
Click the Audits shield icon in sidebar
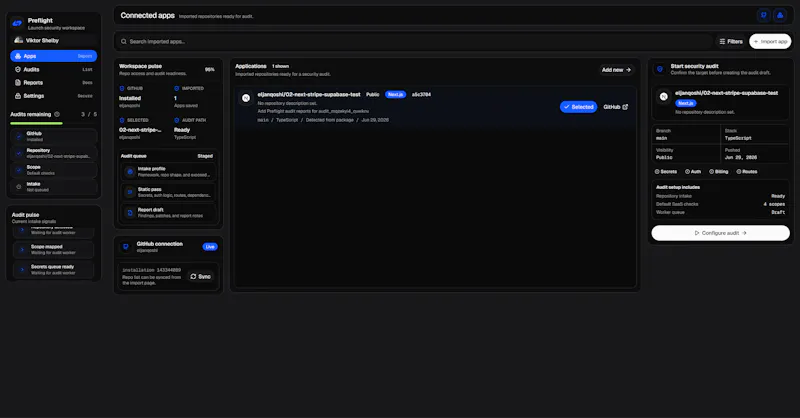(18, 69)
